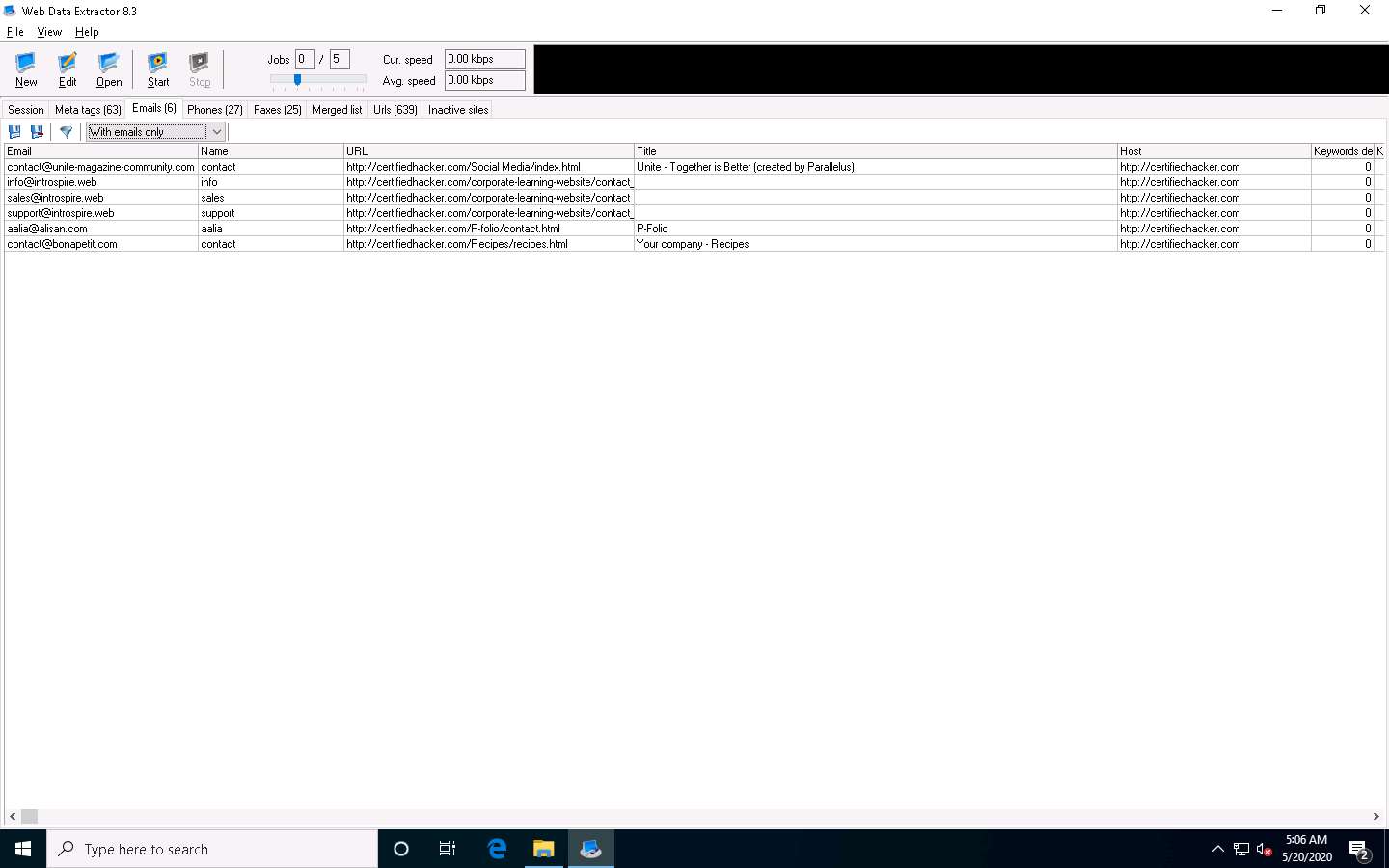
Task: Click the 'Your company - Recipes' title cell
Action: click(876, 244)
